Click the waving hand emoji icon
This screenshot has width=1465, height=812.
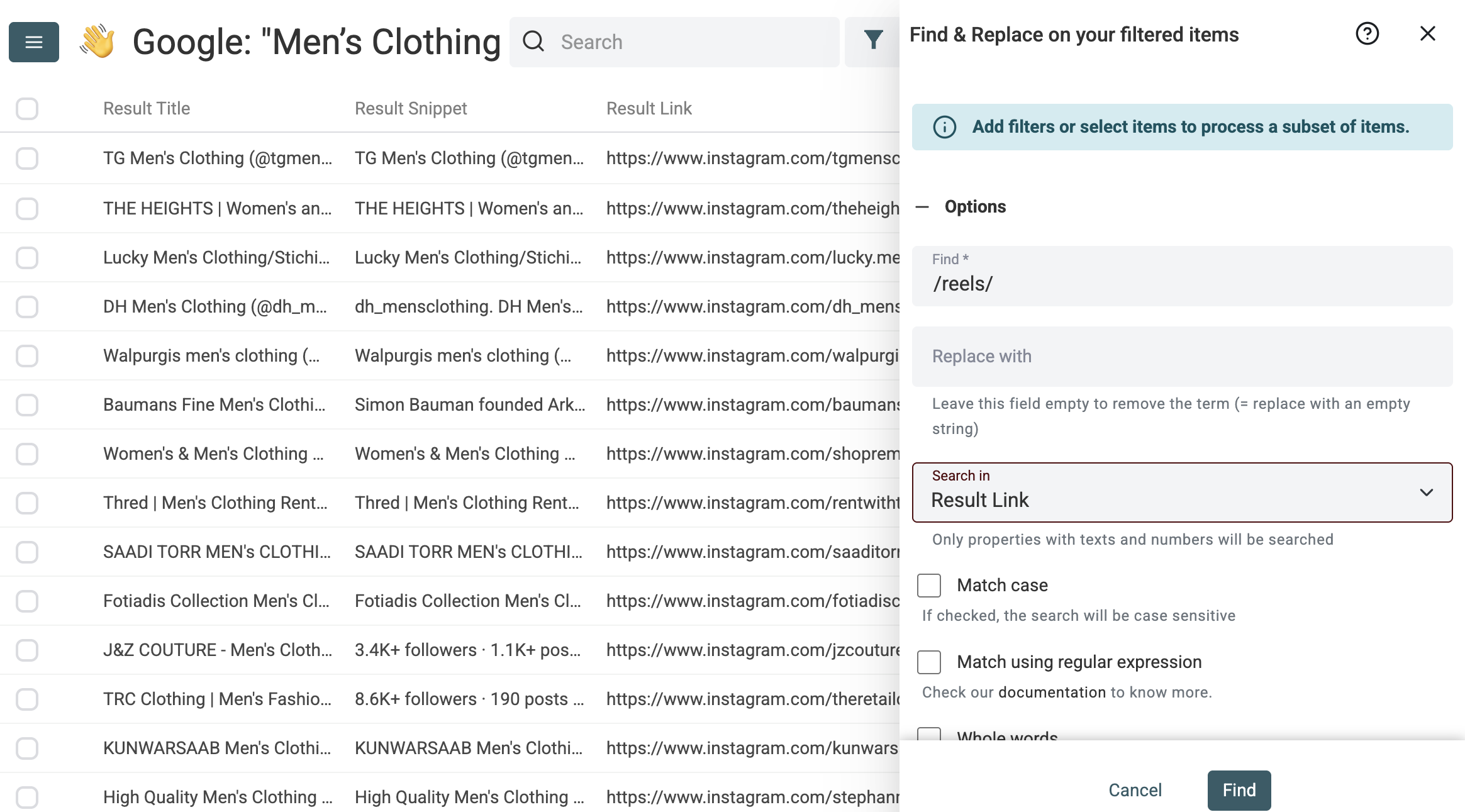pyautogui.click(x=97, y=42)
